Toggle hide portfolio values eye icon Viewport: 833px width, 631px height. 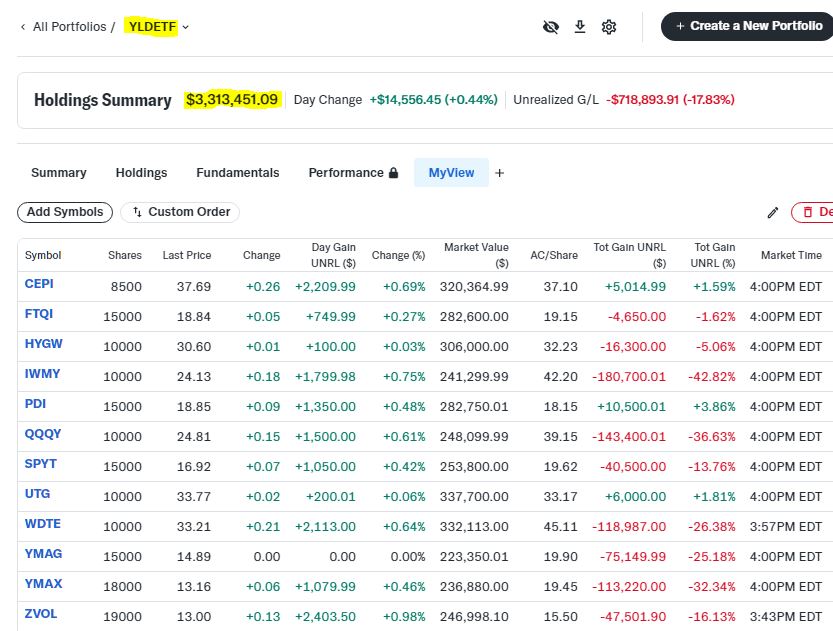pos(550,27)
